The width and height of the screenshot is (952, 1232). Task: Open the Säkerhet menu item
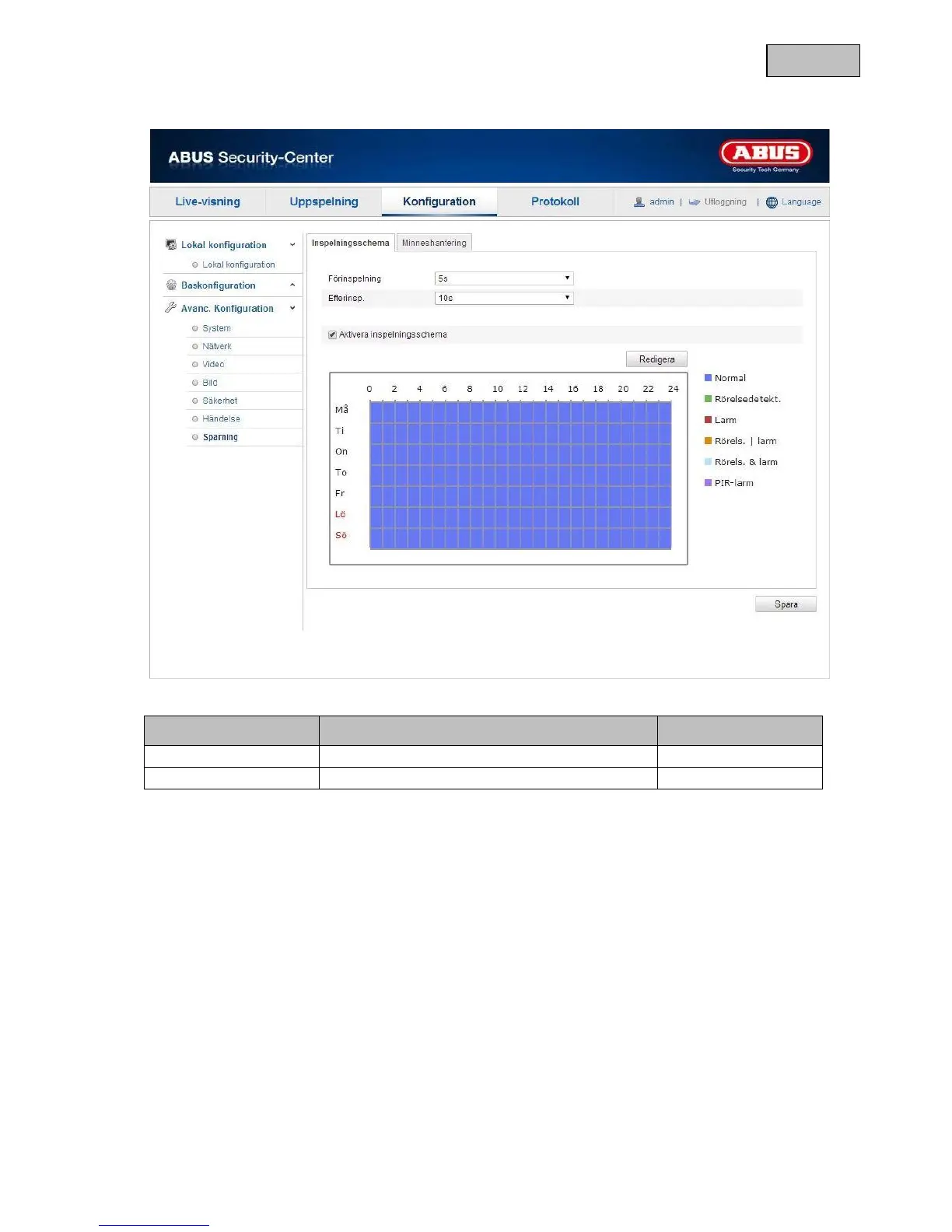pyautogui.click(x=220, y=401)
